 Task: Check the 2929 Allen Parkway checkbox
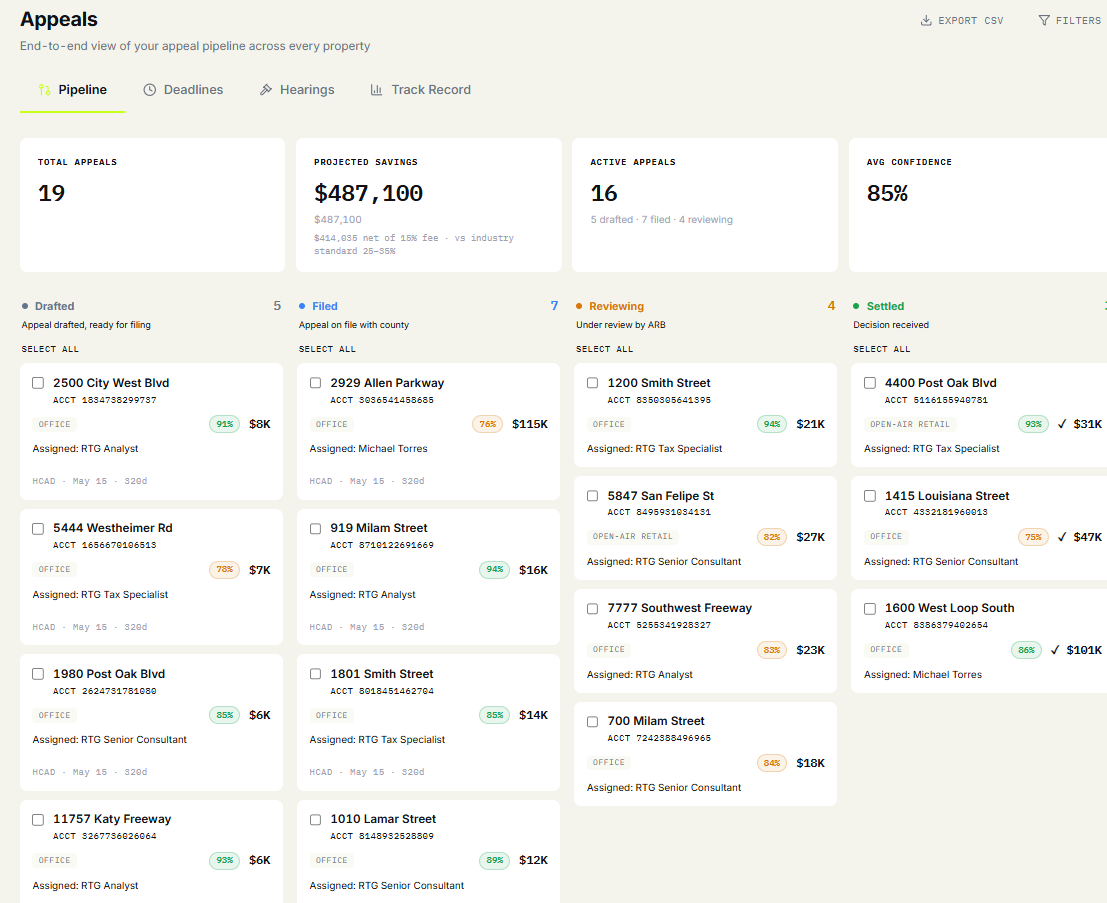point(316,383)
